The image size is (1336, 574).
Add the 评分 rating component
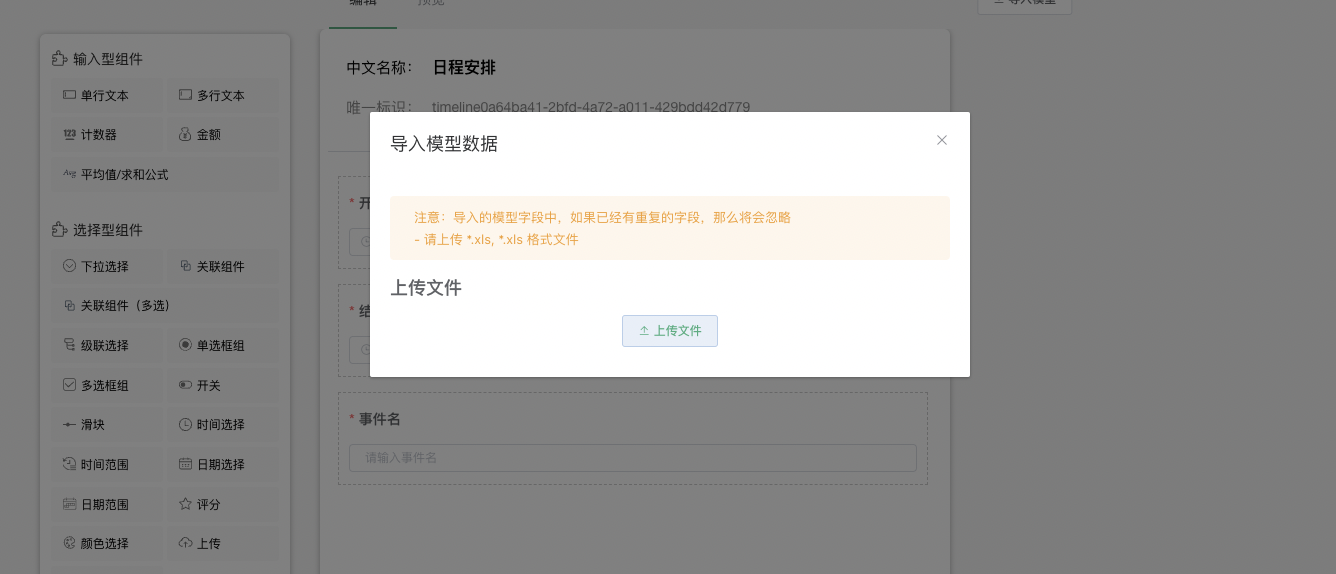222,504
